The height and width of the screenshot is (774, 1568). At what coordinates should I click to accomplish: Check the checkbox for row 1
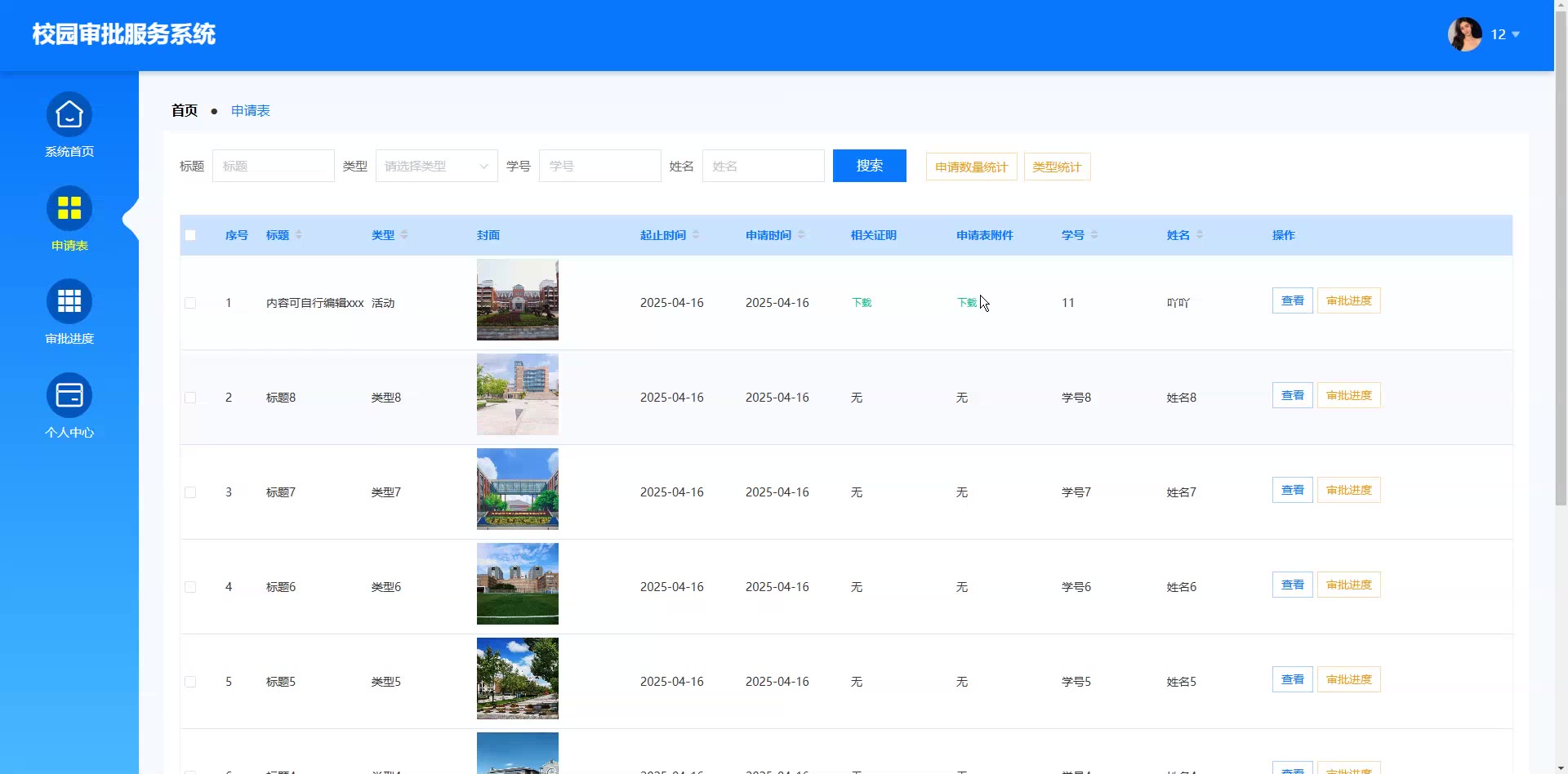point(190,303)
